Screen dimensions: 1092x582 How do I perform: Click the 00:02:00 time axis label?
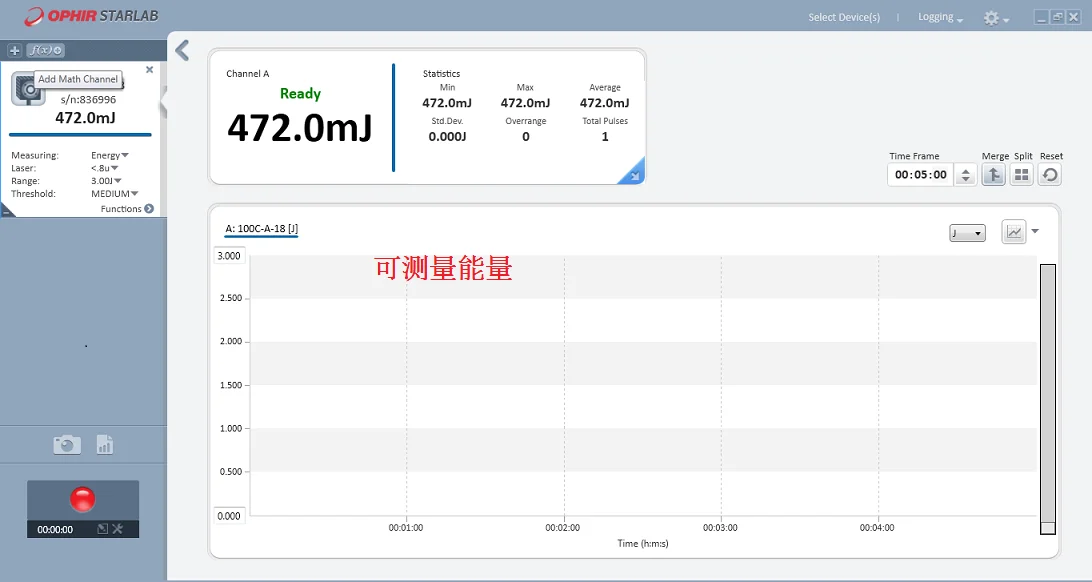pos(563,528)
